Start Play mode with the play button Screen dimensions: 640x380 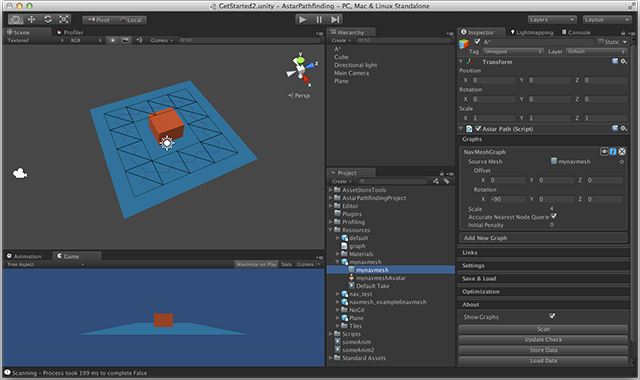[x=302, y=20]
